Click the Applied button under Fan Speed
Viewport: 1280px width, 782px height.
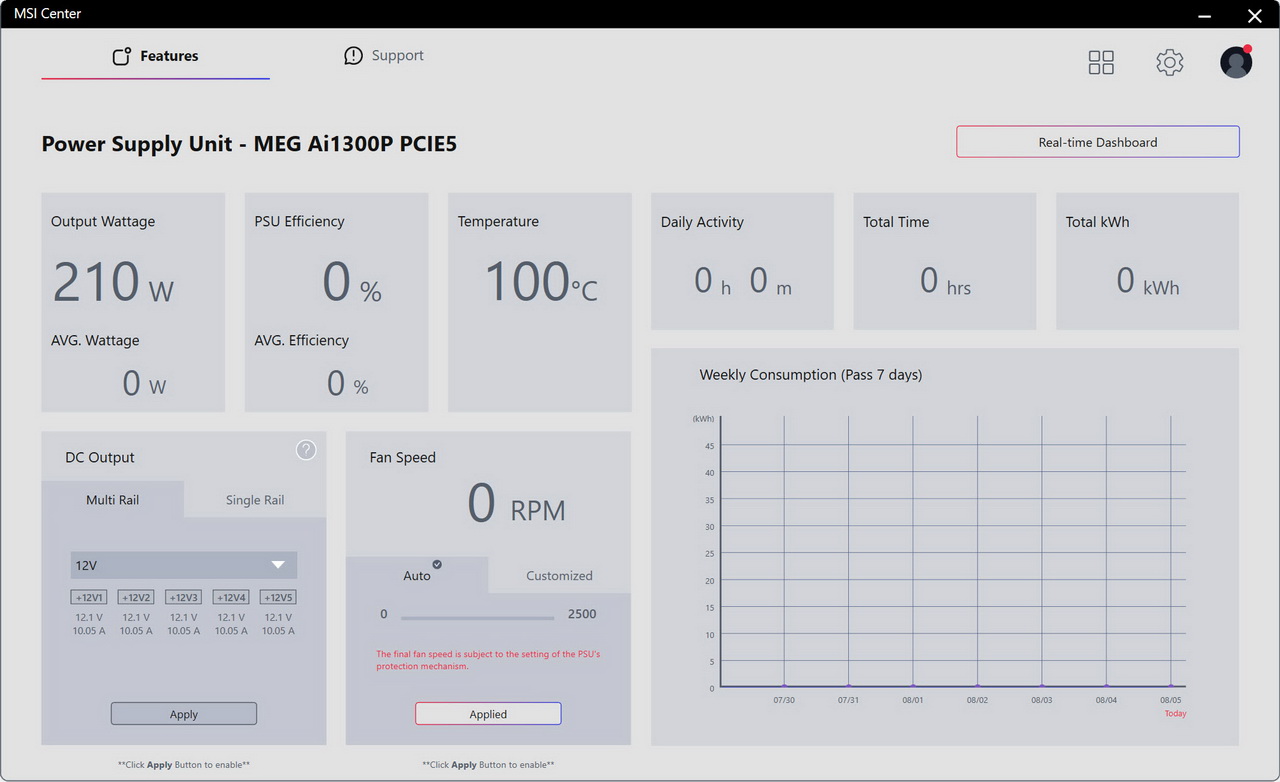pos(488,714)
